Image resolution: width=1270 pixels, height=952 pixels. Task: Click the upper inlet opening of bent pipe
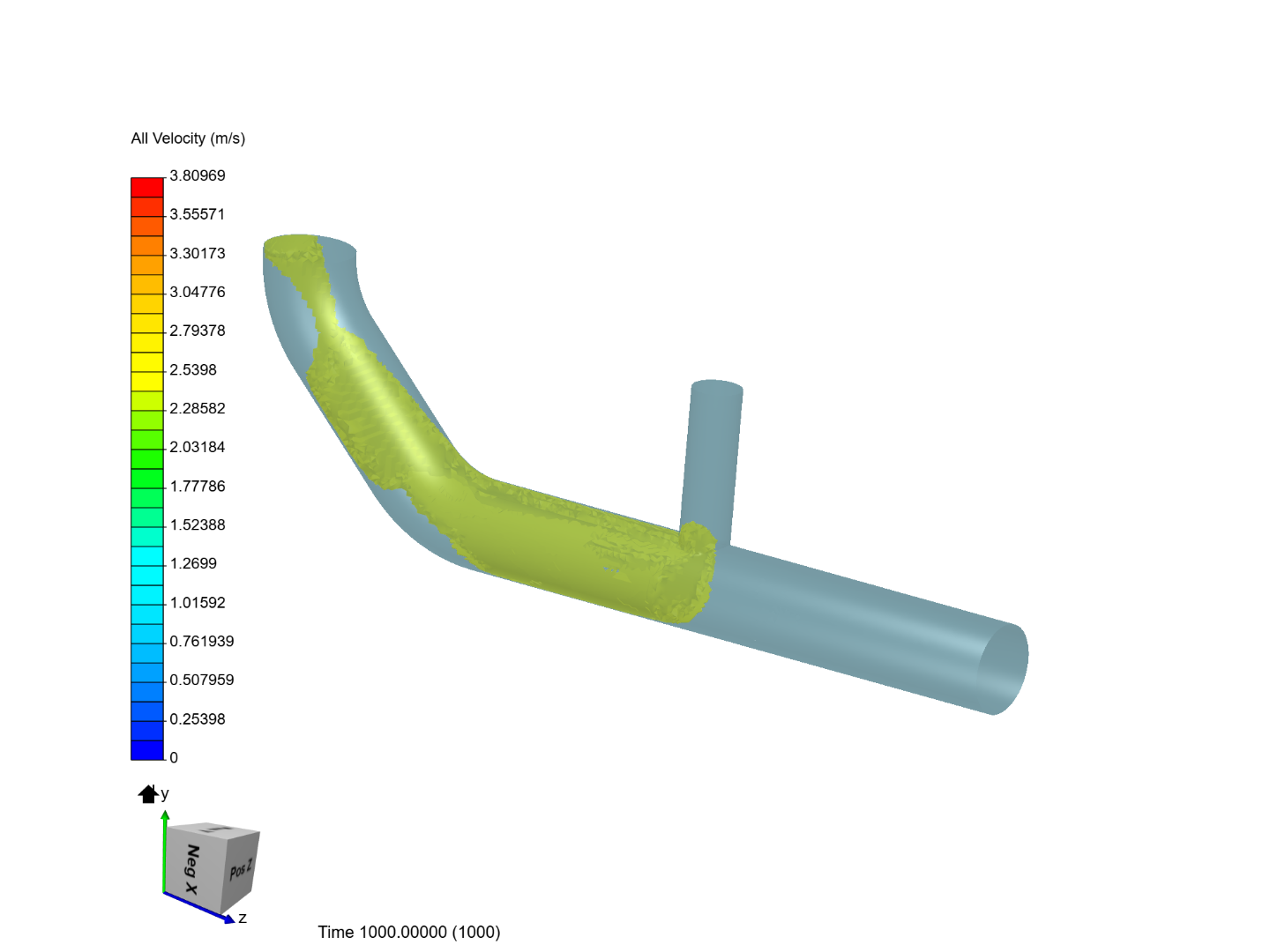tap(310, 248)
